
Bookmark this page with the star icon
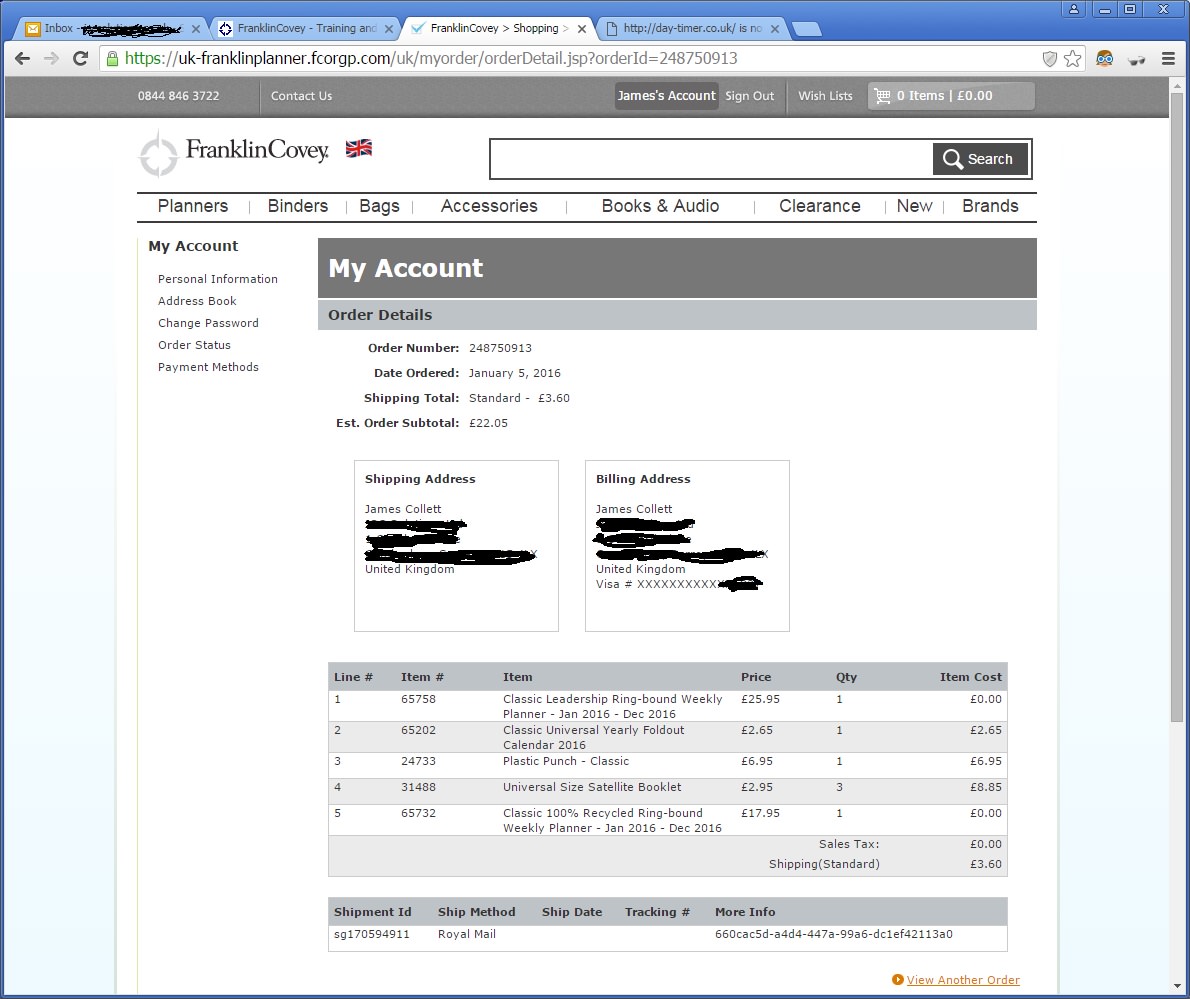(1073, 59)
